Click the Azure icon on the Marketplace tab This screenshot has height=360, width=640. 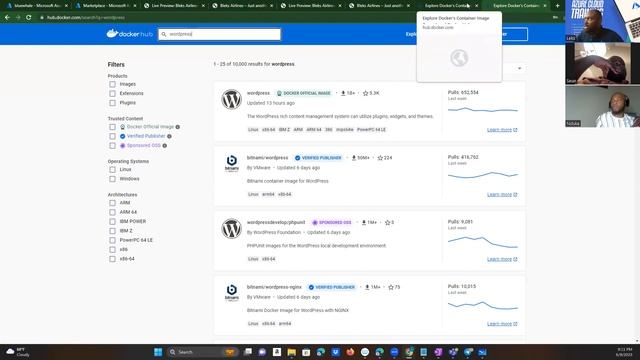(78, 6)
